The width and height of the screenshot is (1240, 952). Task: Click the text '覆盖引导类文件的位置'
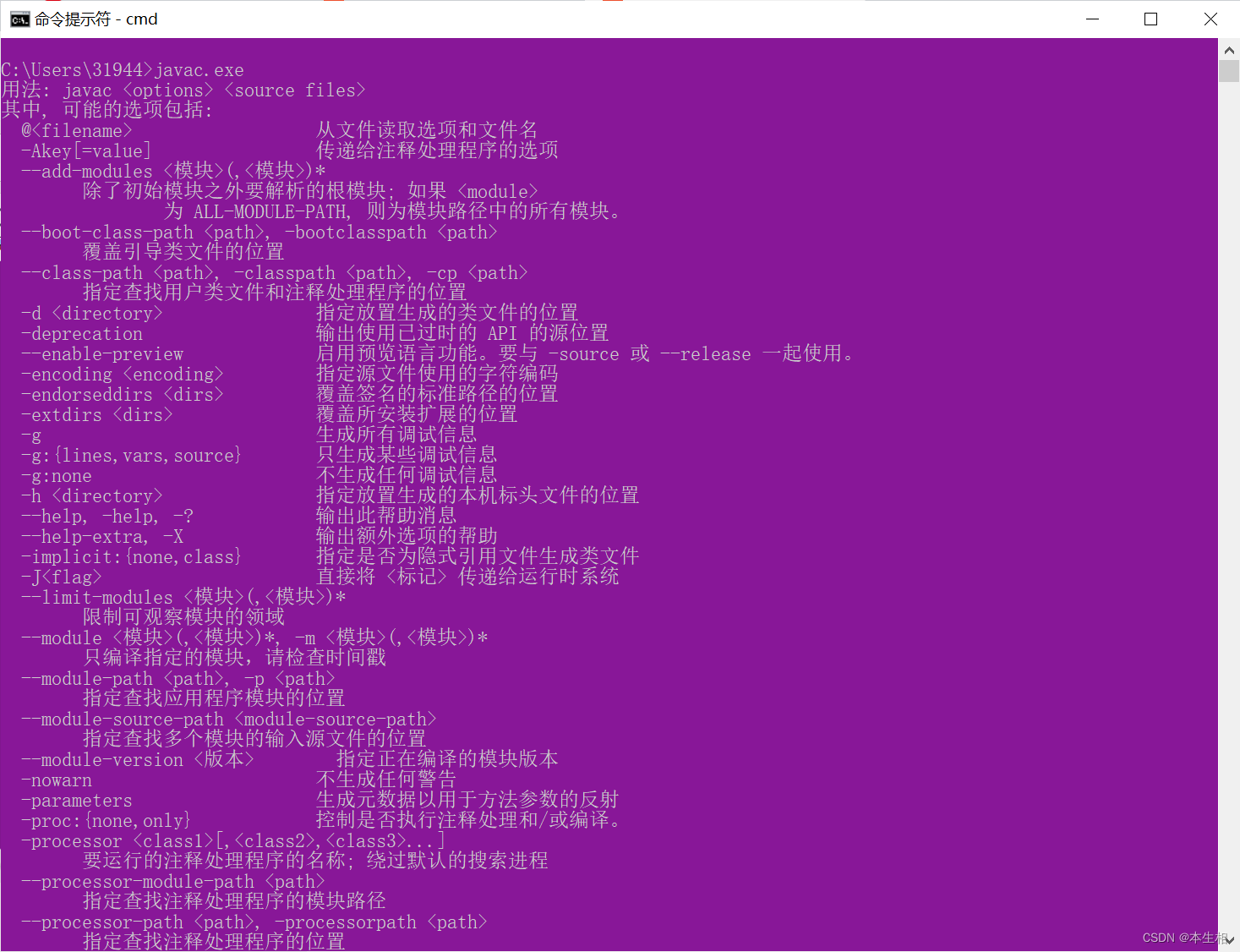[183, 252]
